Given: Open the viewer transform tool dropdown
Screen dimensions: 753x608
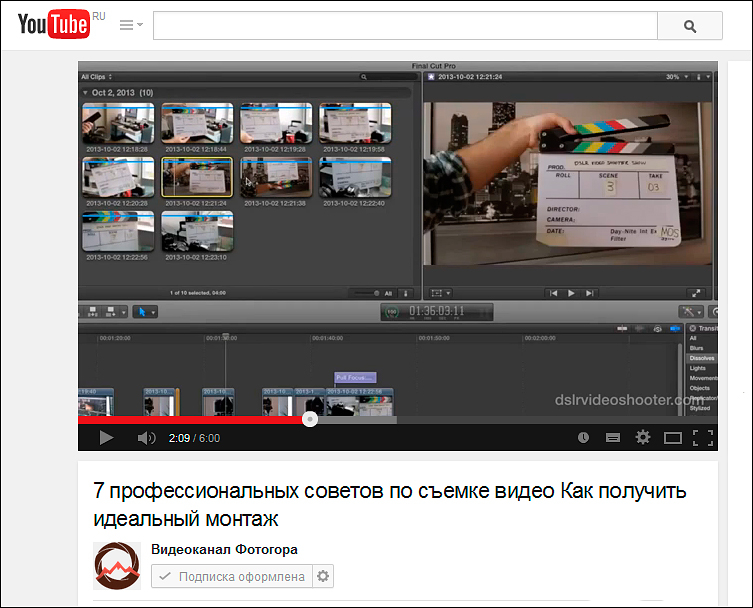Looking at the screenshot, I should click(441, 293).
